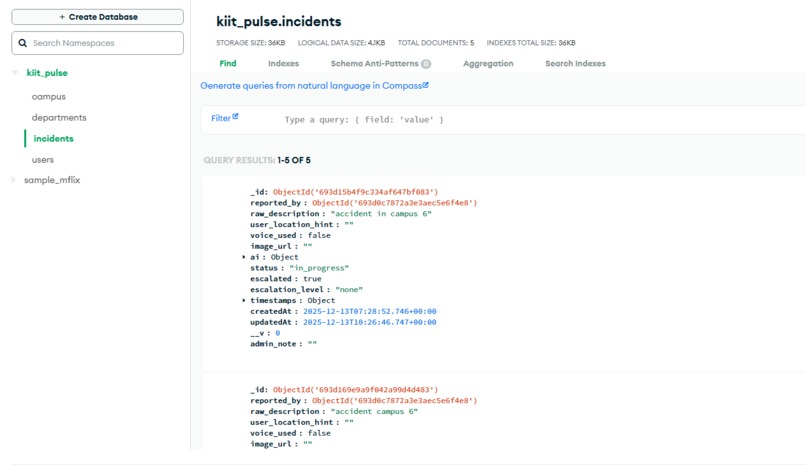
Task: Click the Compass external link icon
Action: point(426,85)
